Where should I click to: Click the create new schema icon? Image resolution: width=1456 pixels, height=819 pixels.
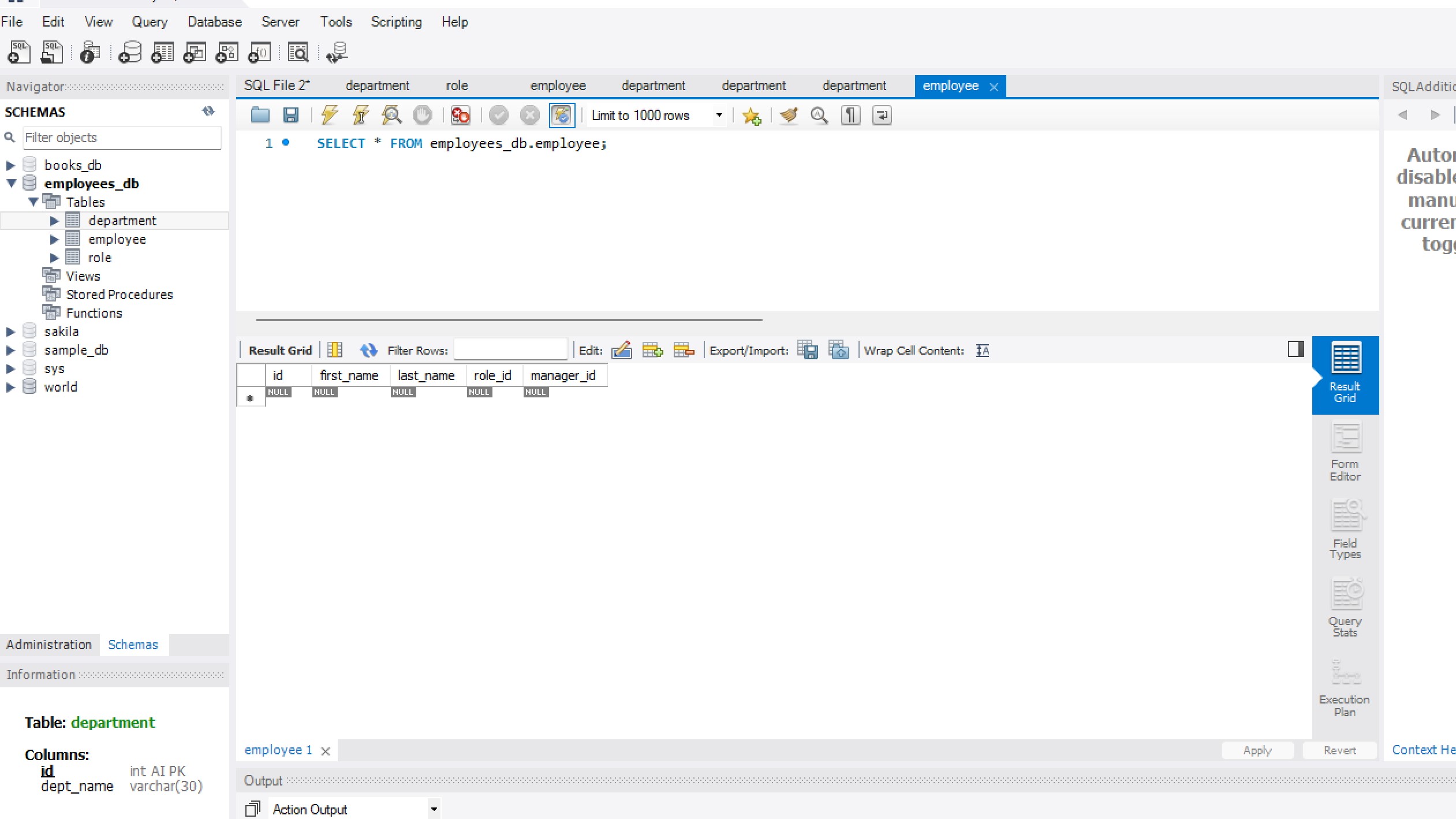click(130, 53)
